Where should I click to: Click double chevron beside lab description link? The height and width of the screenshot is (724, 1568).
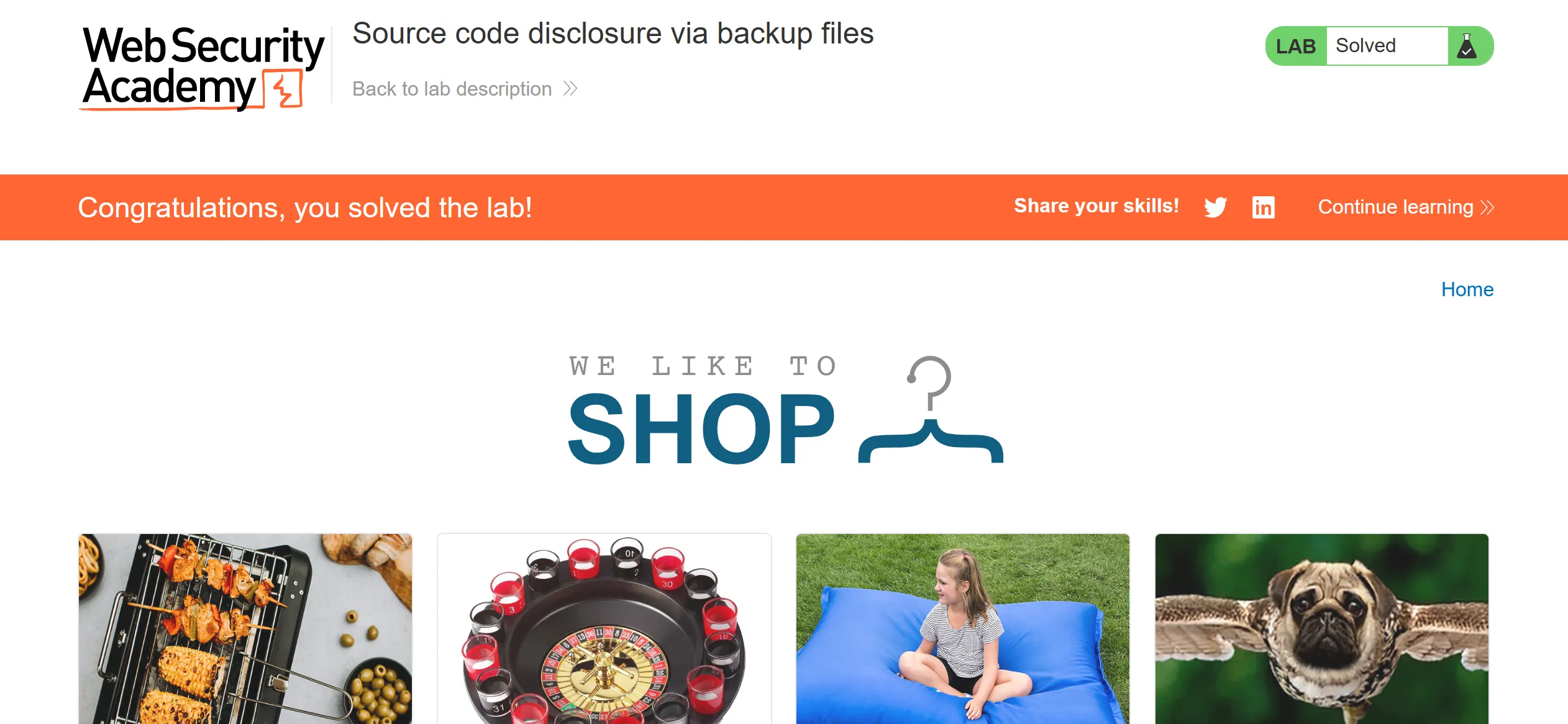point(570,89)
